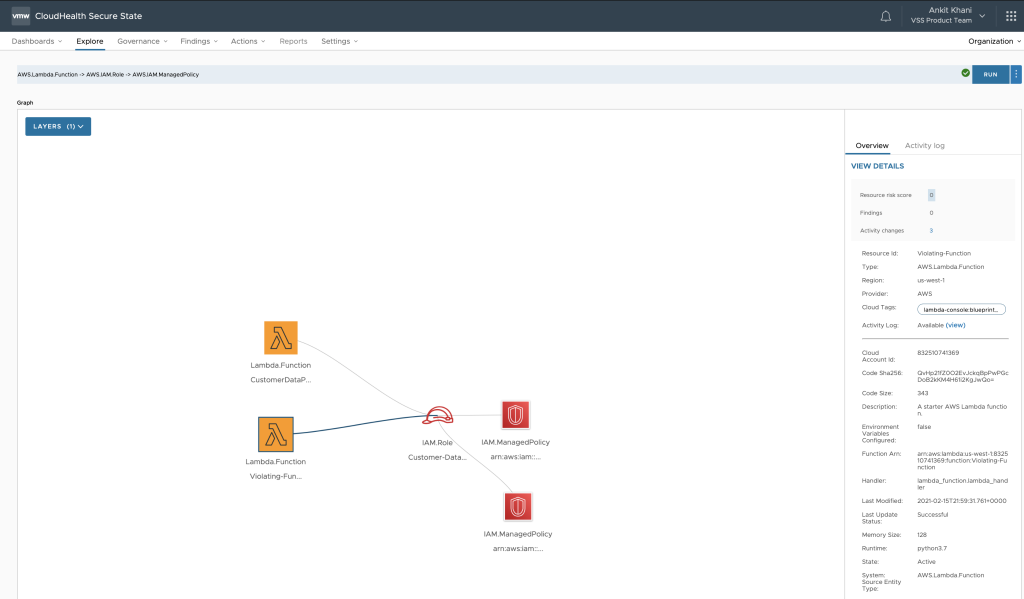Click the Description starter function text
Screen dimensions: 1024x599
click(x=962, y=410)
